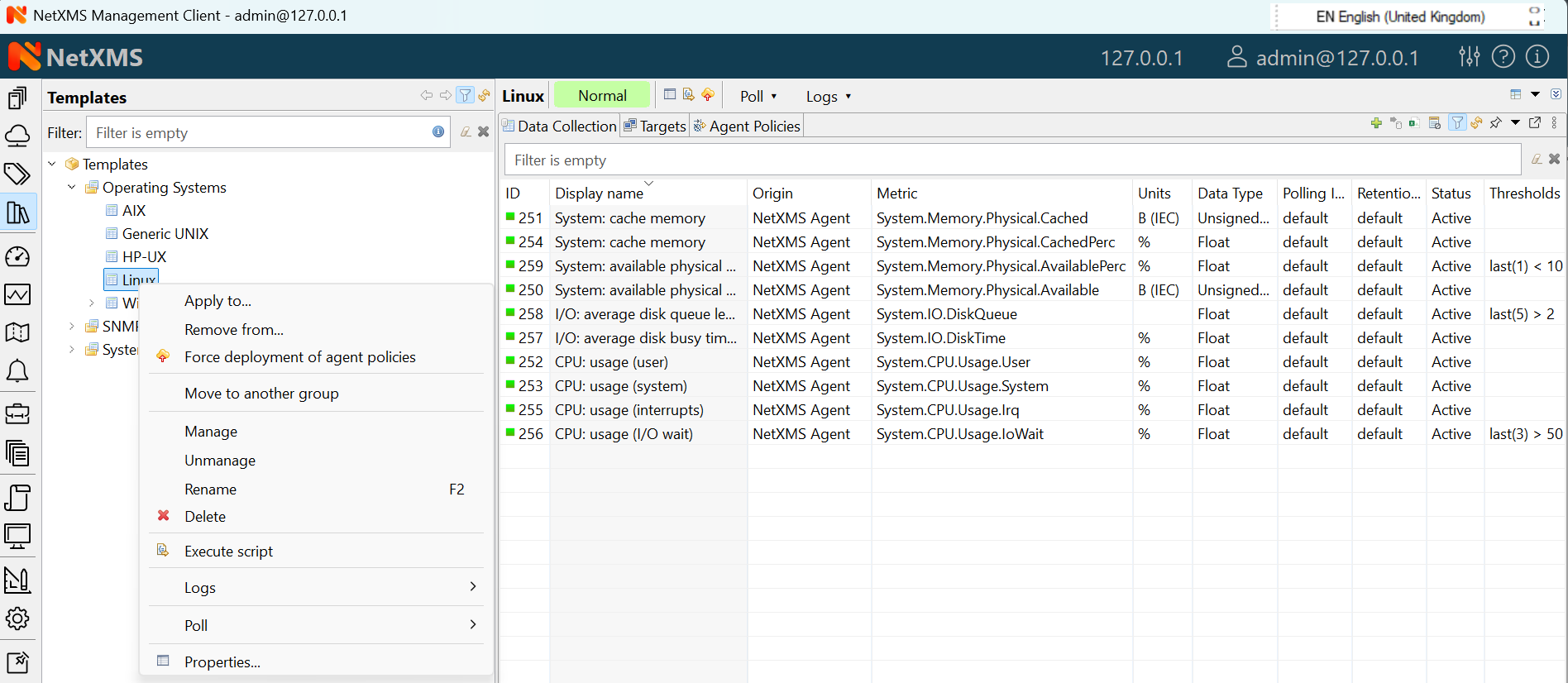1568x683 pixels.
Task: Click the user preferences sliders icon
Action: [1469, 56]
